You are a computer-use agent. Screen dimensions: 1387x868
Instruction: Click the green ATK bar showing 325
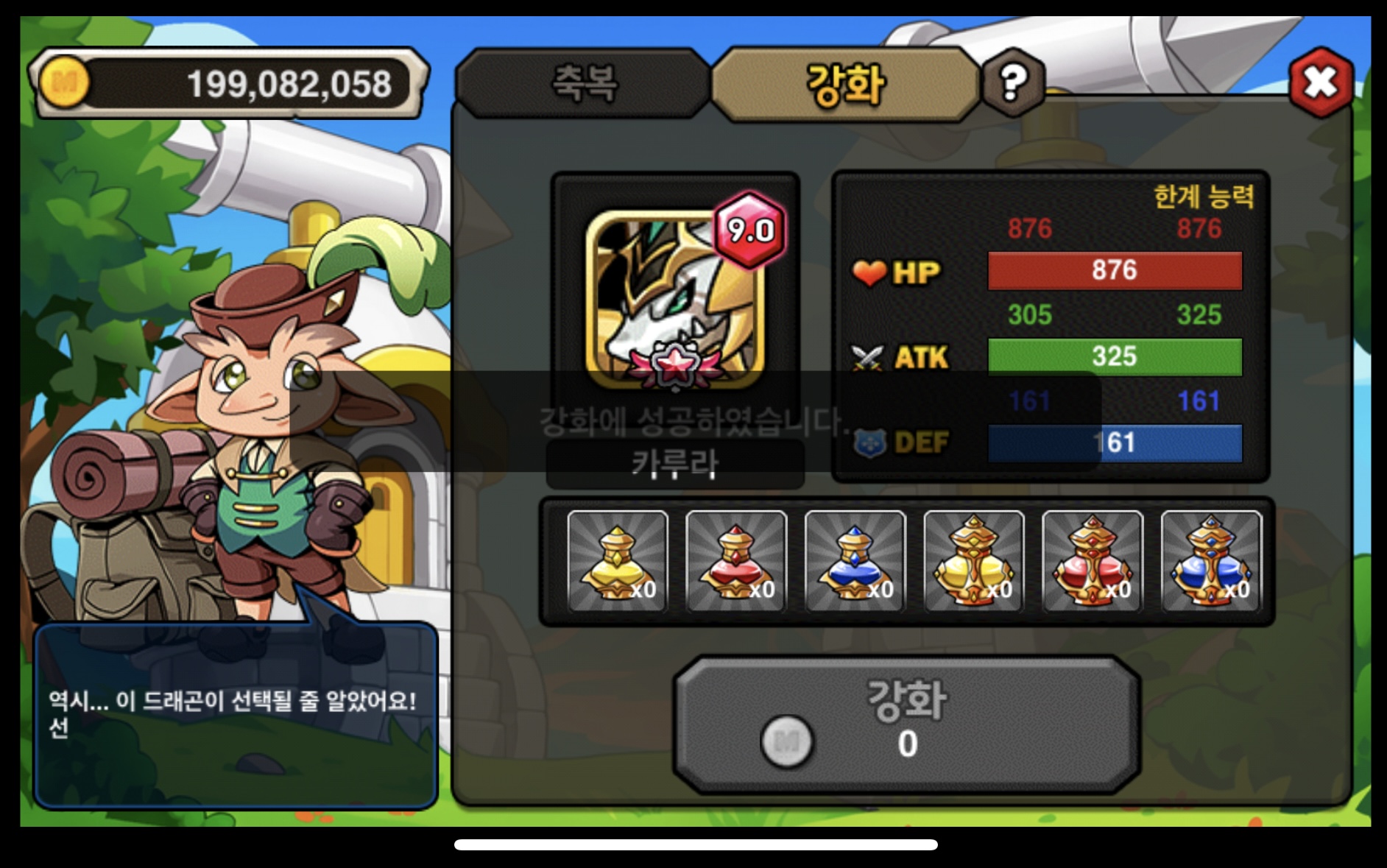click(1115, 356)
